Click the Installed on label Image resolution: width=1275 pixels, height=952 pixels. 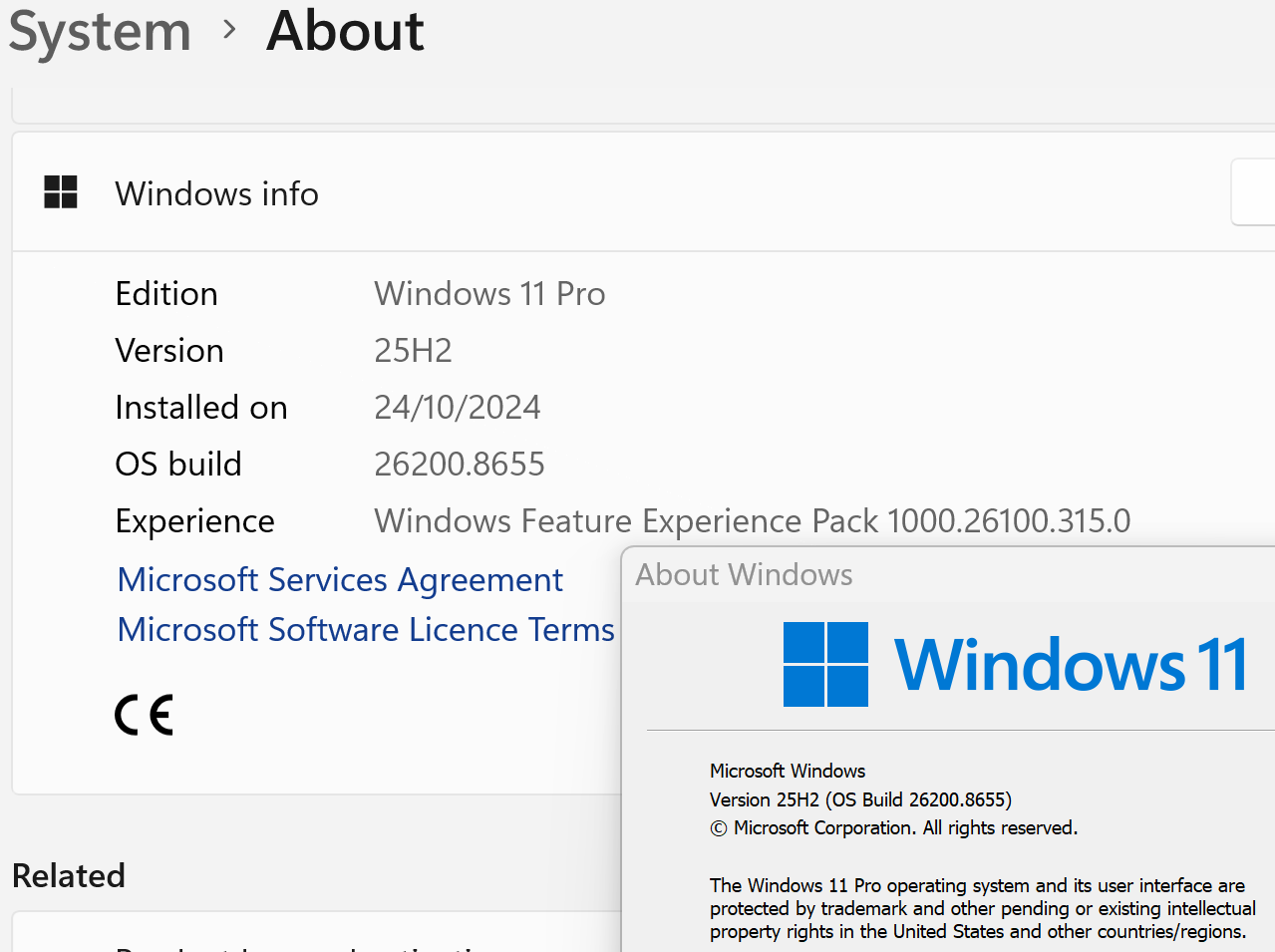[201, 408]
